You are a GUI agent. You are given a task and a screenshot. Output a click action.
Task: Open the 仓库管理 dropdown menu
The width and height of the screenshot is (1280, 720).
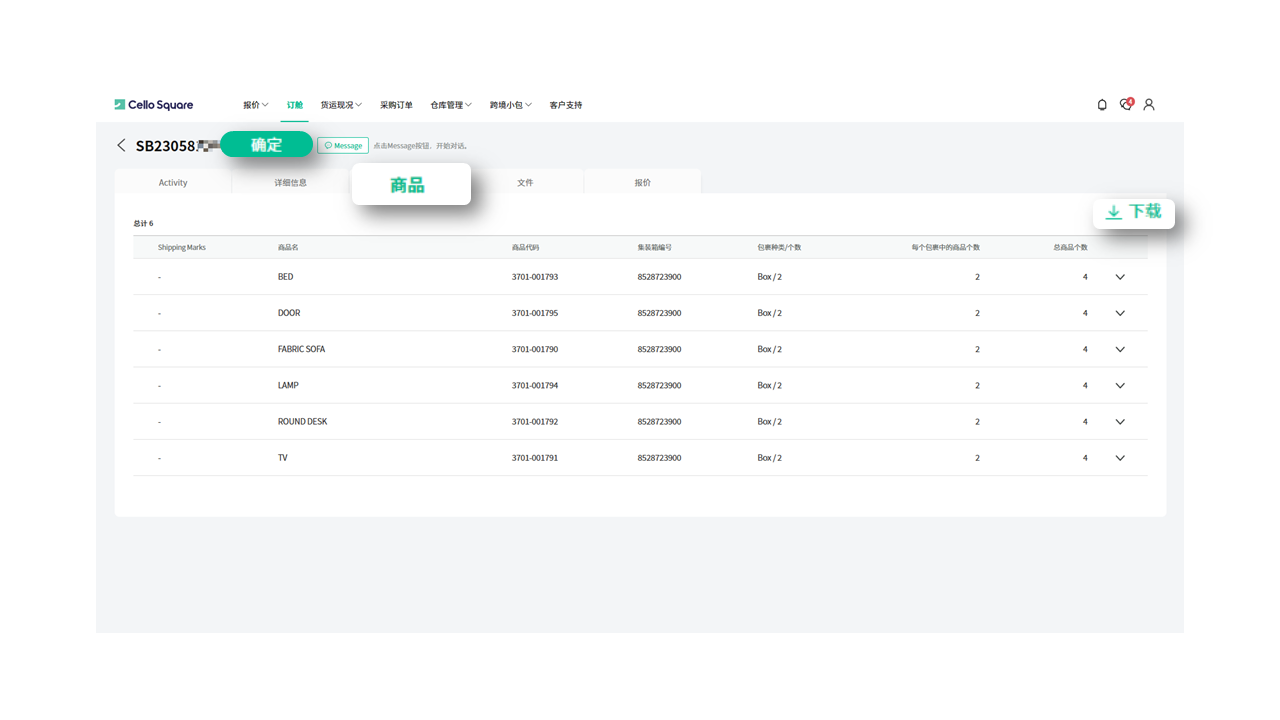[450, 105]
